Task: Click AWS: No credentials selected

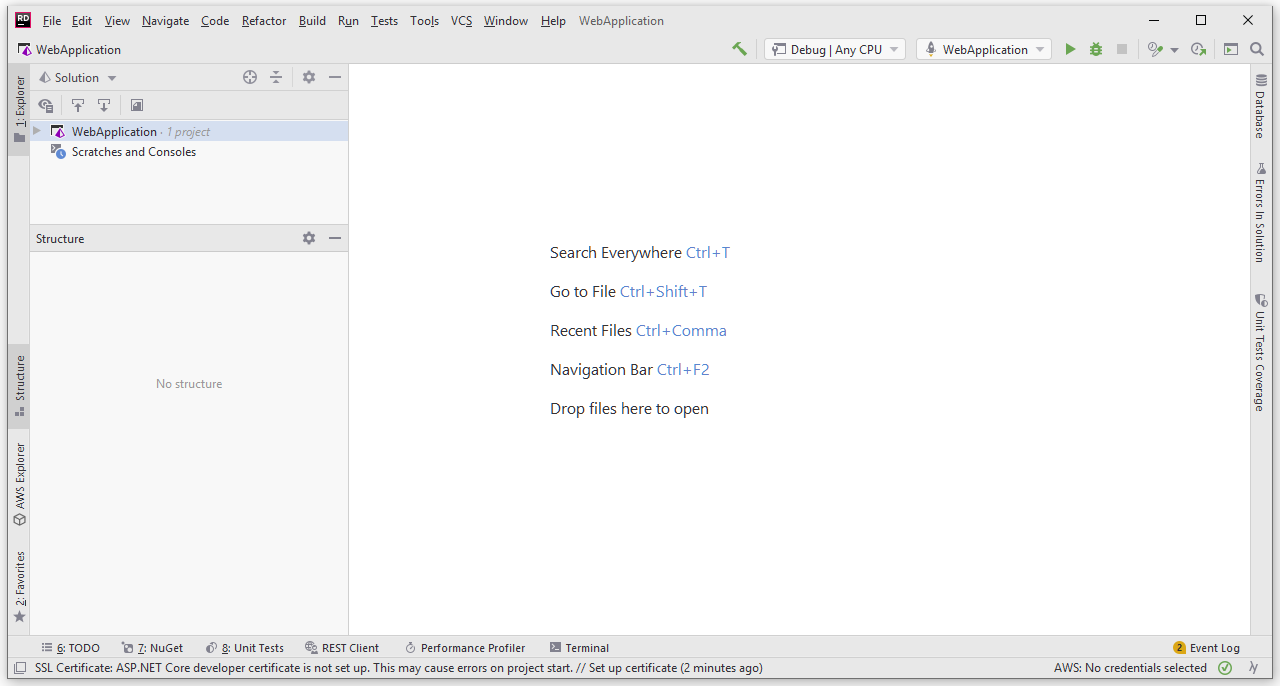Action: [1130, 668]
